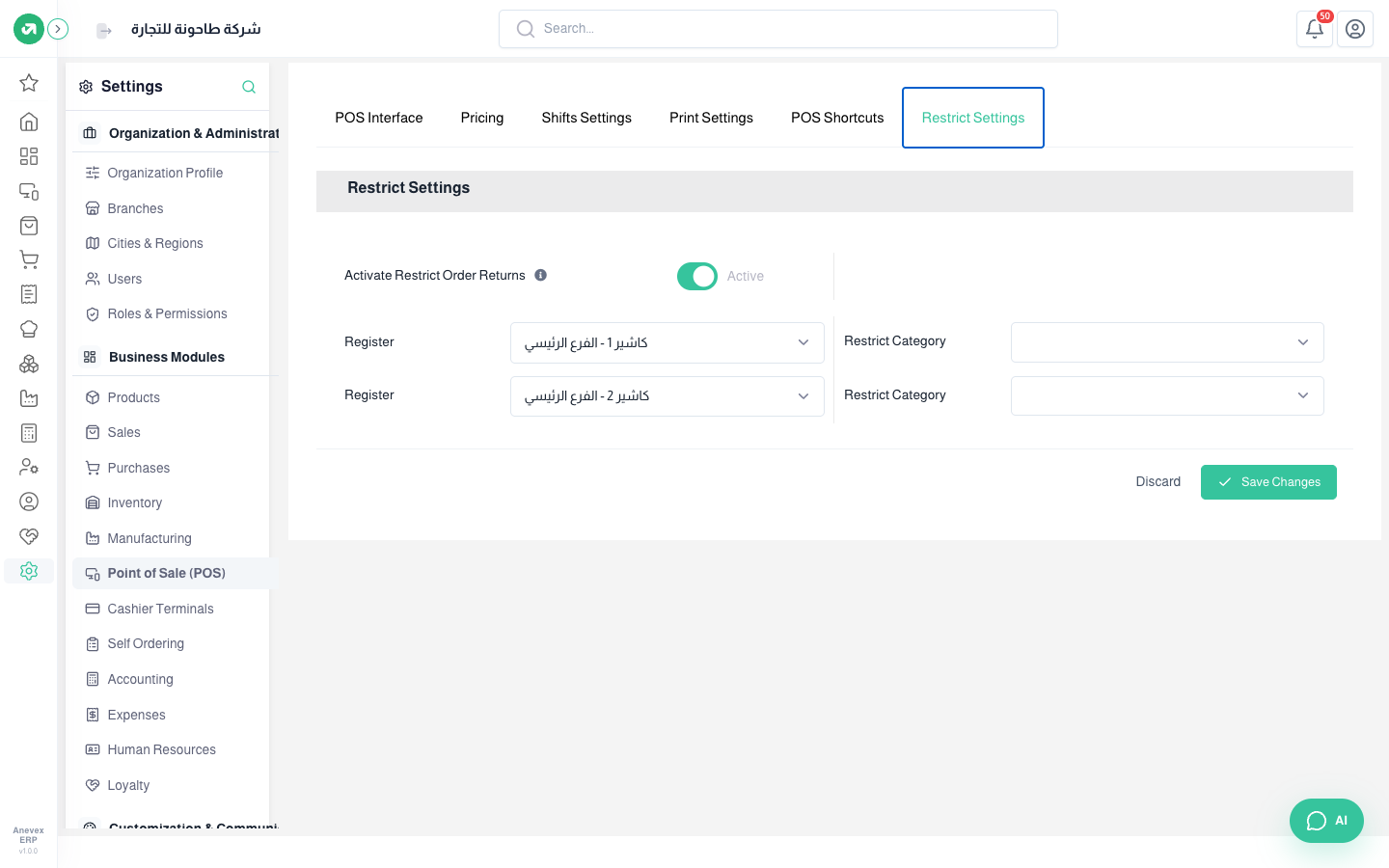Click the logout arrow icon beside company name

click(x=104, y=31)
